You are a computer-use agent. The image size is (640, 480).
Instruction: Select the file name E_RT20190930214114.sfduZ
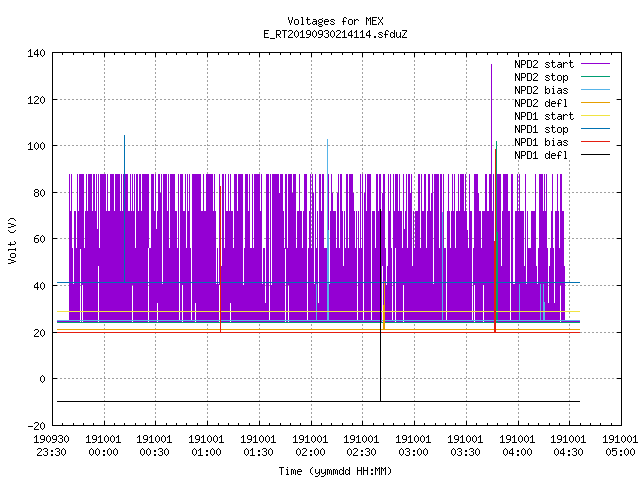[335, 34]
